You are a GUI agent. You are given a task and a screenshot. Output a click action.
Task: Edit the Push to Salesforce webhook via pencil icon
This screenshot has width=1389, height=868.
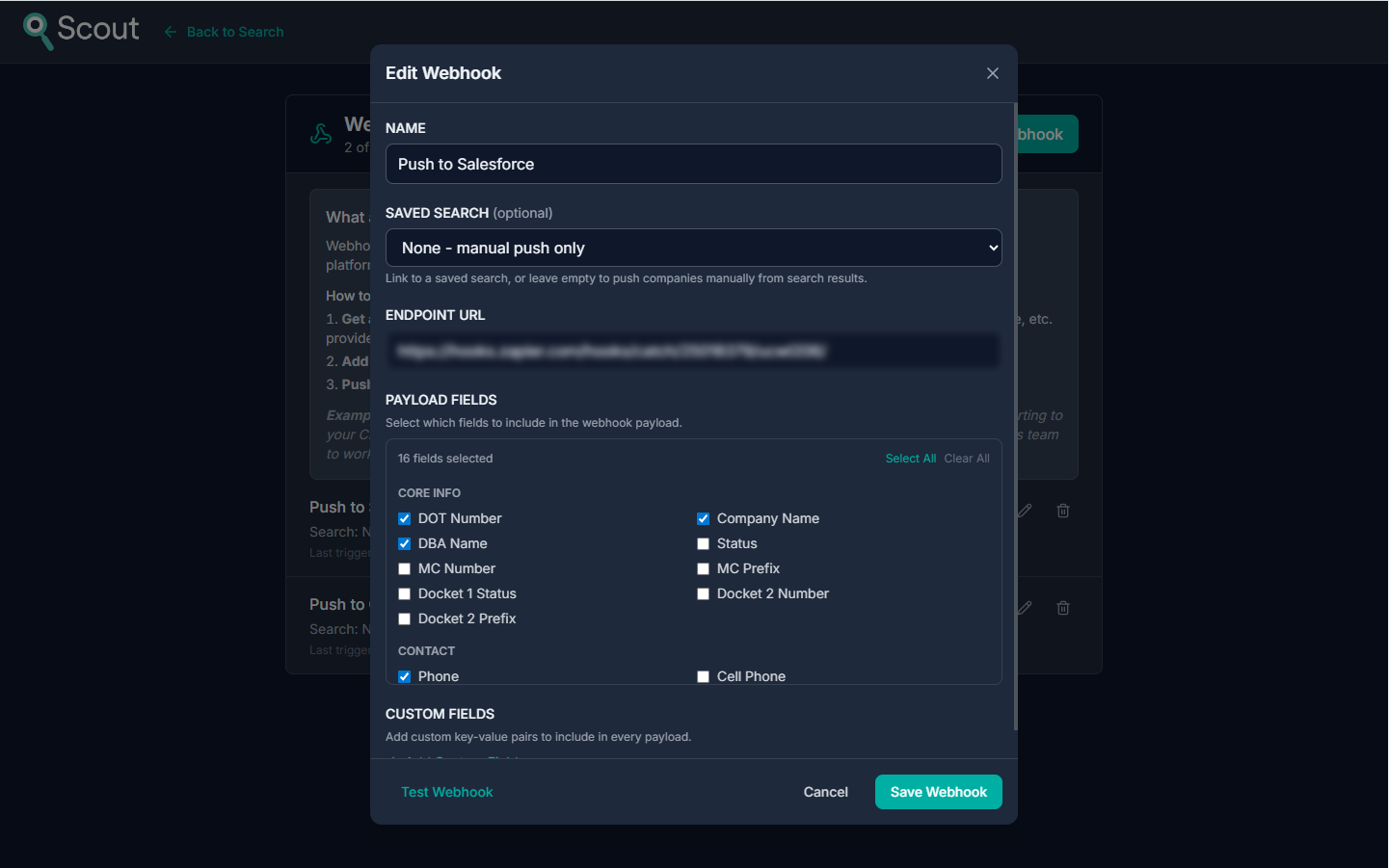pos(1024,510)
